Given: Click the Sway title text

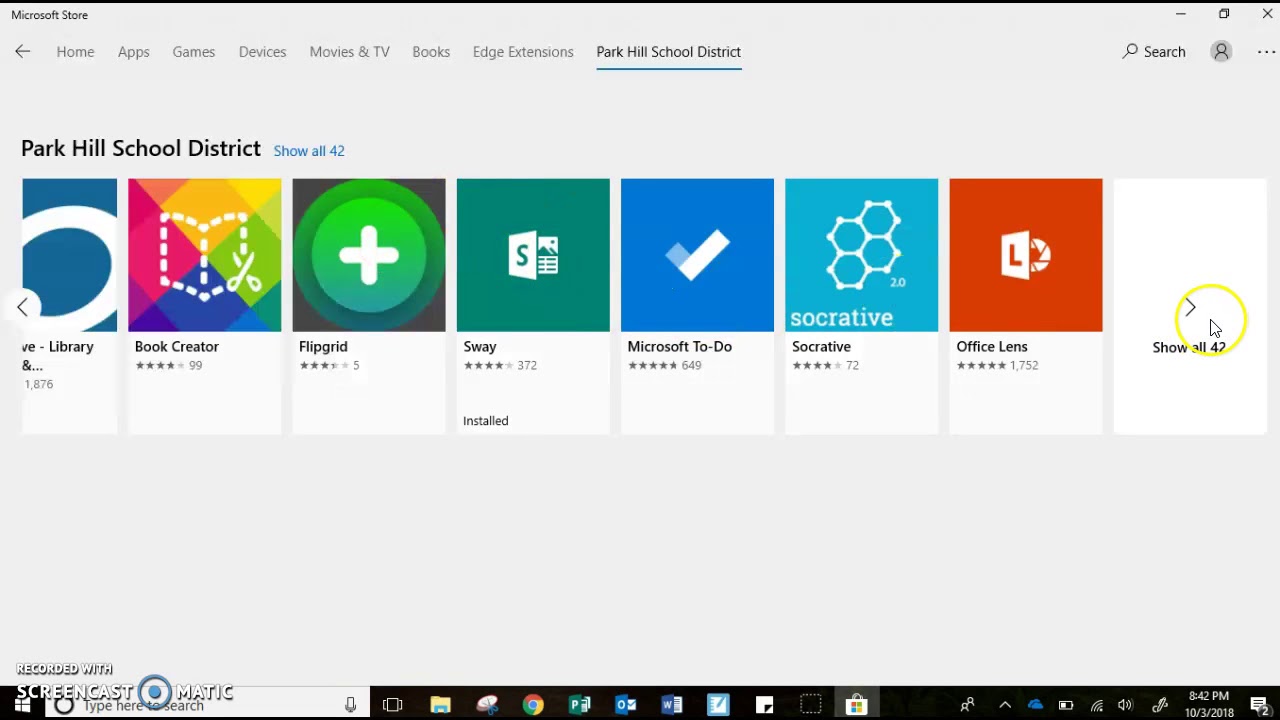Looking at the screenshot, I should 480,347.
